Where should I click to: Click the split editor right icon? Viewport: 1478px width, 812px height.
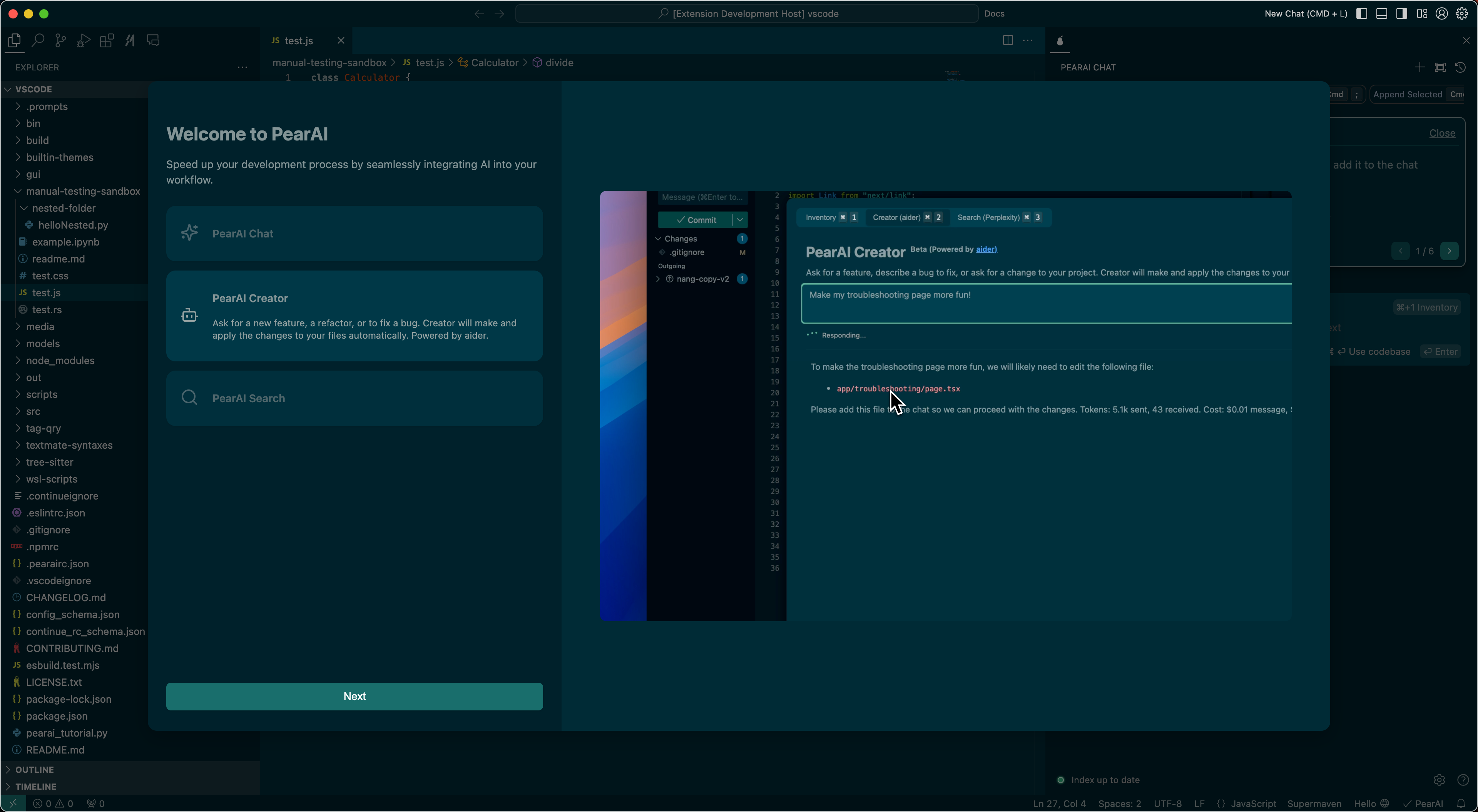click(x=1008, y=40)
